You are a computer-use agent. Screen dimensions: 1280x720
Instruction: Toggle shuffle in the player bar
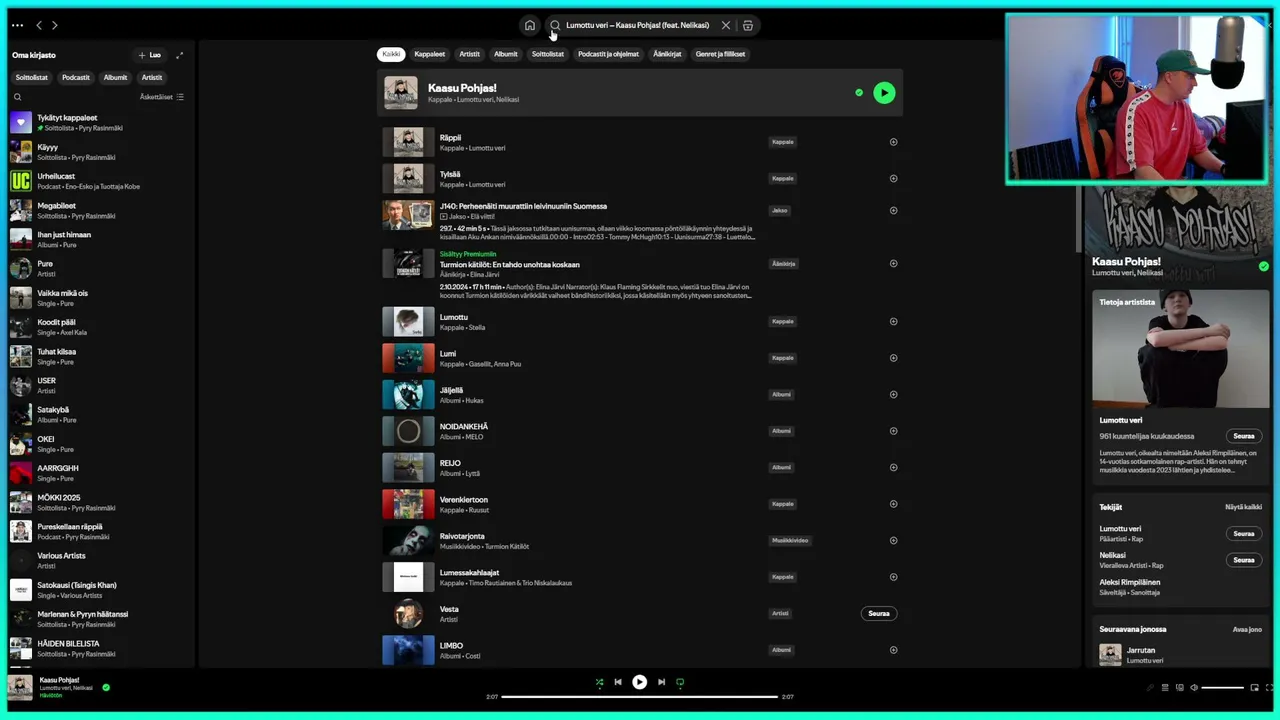coord(599,682)
